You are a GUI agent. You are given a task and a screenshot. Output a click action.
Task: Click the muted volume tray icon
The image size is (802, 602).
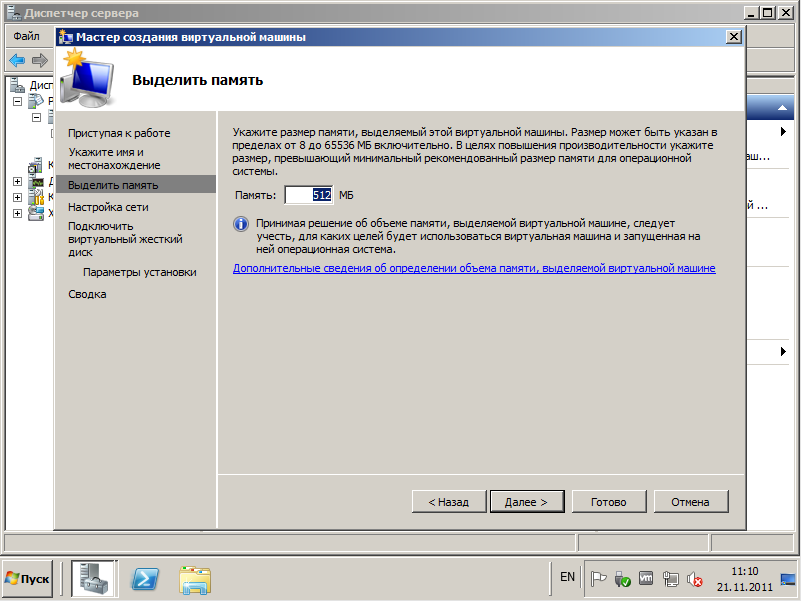[x=694, y=579]
